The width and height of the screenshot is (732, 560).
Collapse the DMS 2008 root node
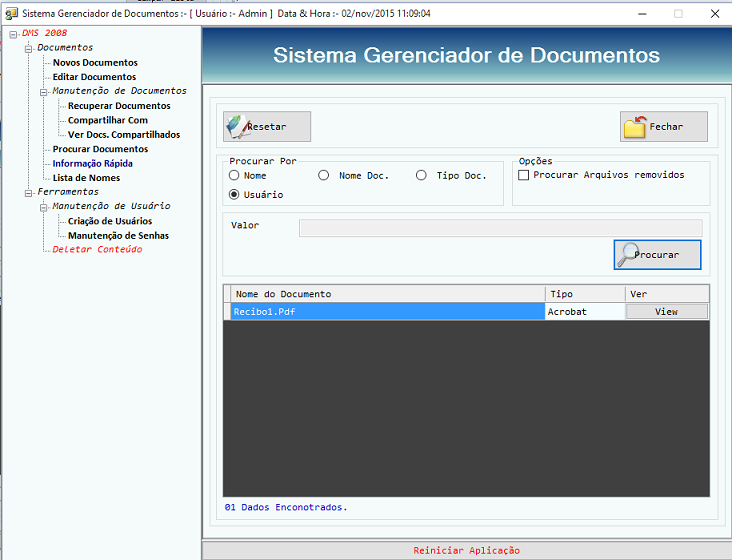13,34
